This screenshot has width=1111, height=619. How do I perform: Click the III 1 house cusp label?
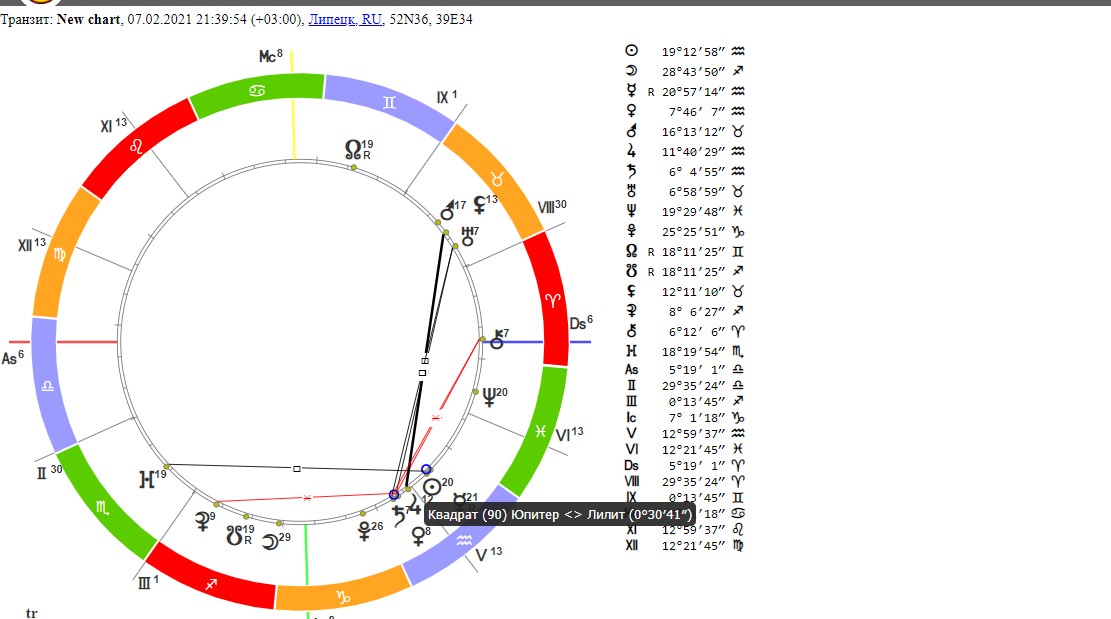tap(148, 582)
